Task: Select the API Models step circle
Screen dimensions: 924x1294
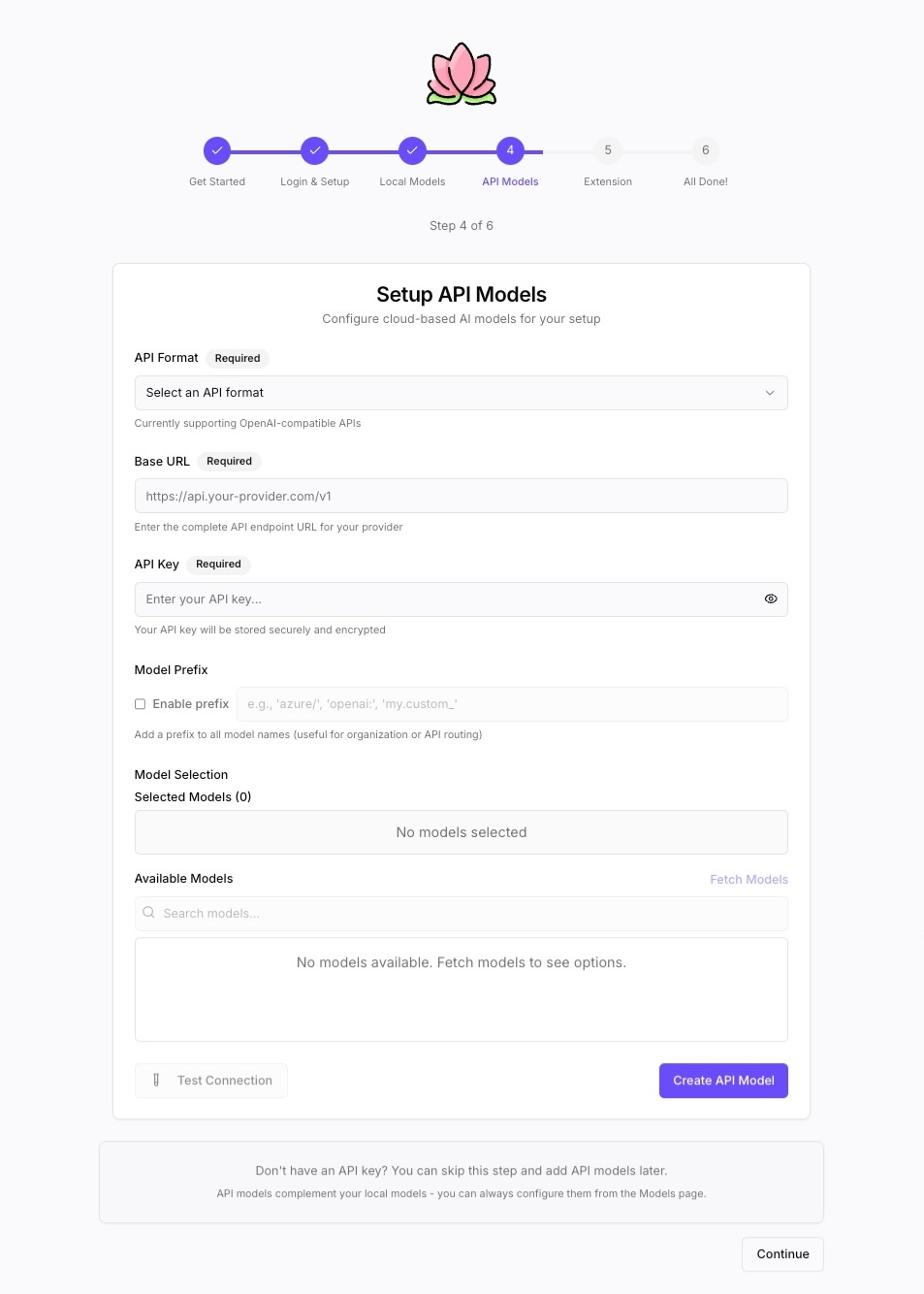Action: point(510,150)
